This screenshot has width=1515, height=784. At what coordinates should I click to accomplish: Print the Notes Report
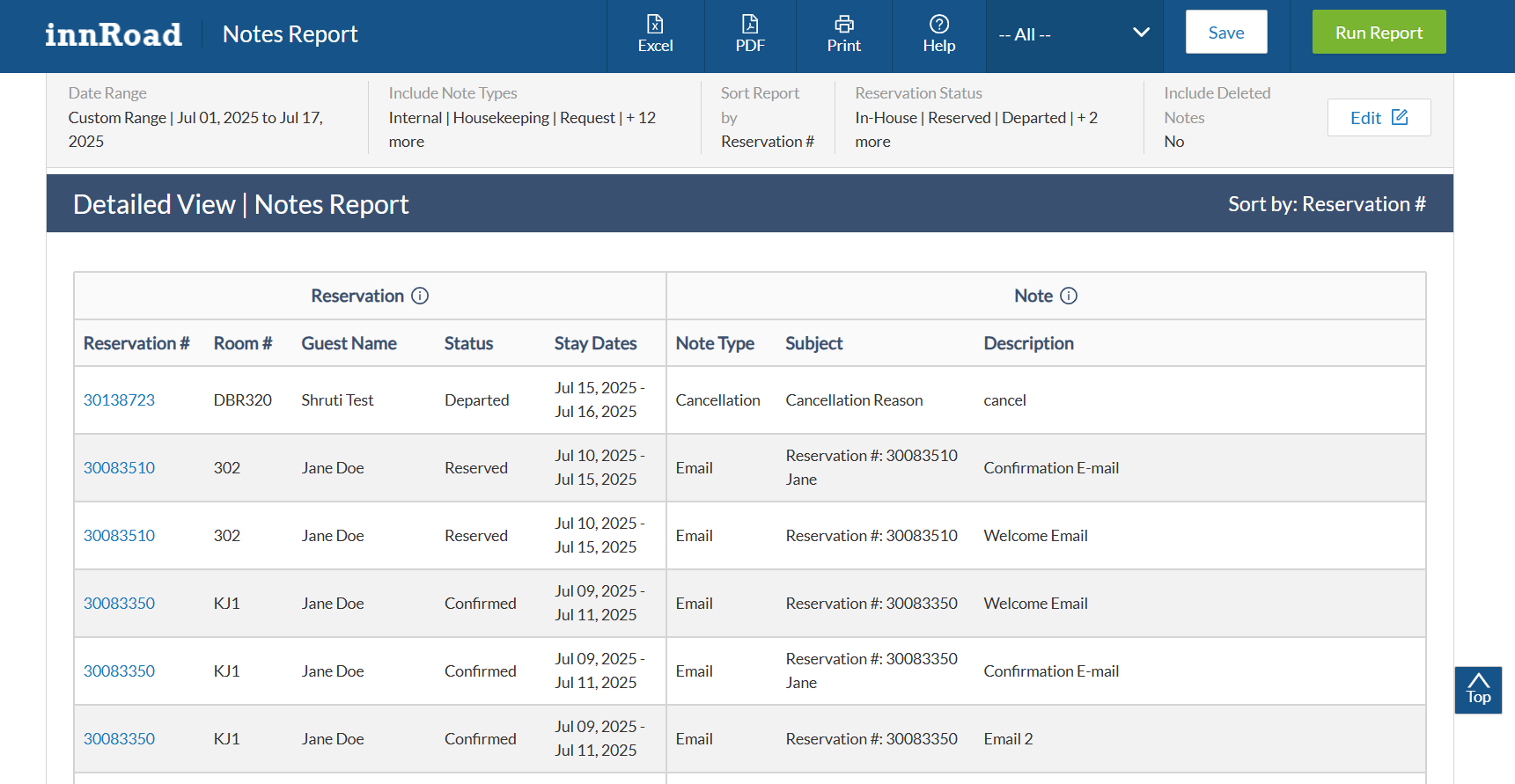[x=843, y=35]
